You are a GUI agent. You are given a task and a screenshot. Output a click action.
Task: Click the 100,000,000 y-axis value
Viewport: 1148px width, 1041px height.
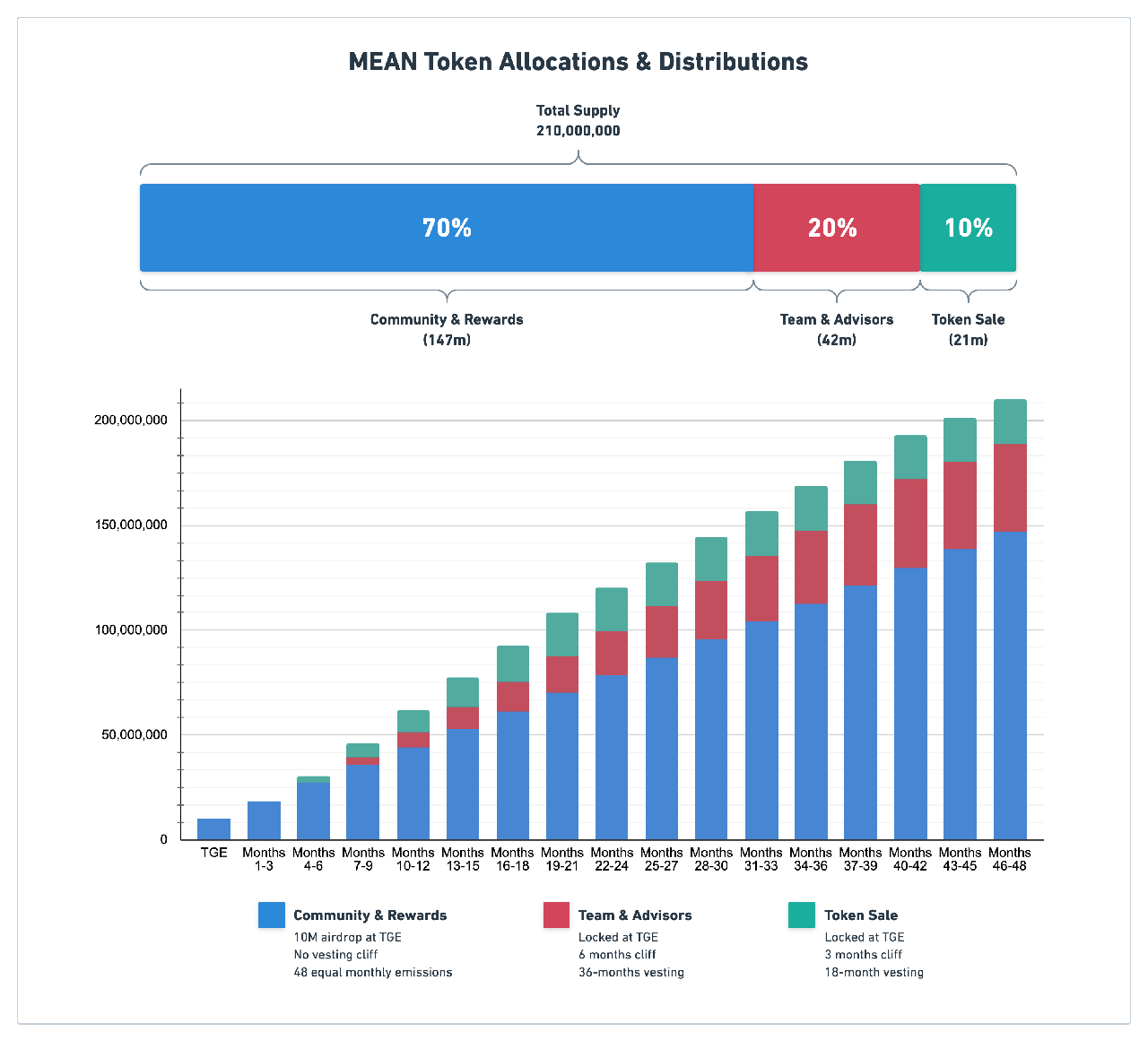(131, 630)
